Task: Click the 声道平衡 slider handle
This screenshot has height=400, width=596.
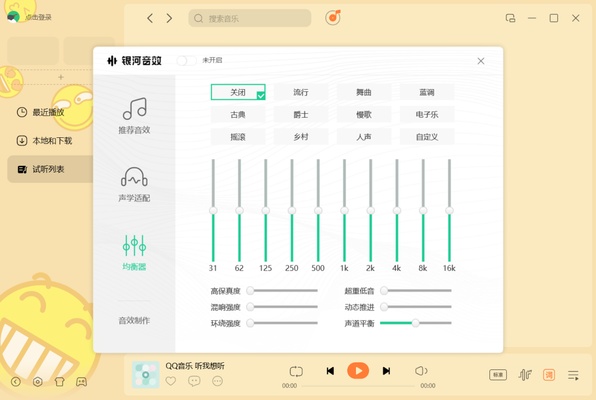Action: point(415,323)
